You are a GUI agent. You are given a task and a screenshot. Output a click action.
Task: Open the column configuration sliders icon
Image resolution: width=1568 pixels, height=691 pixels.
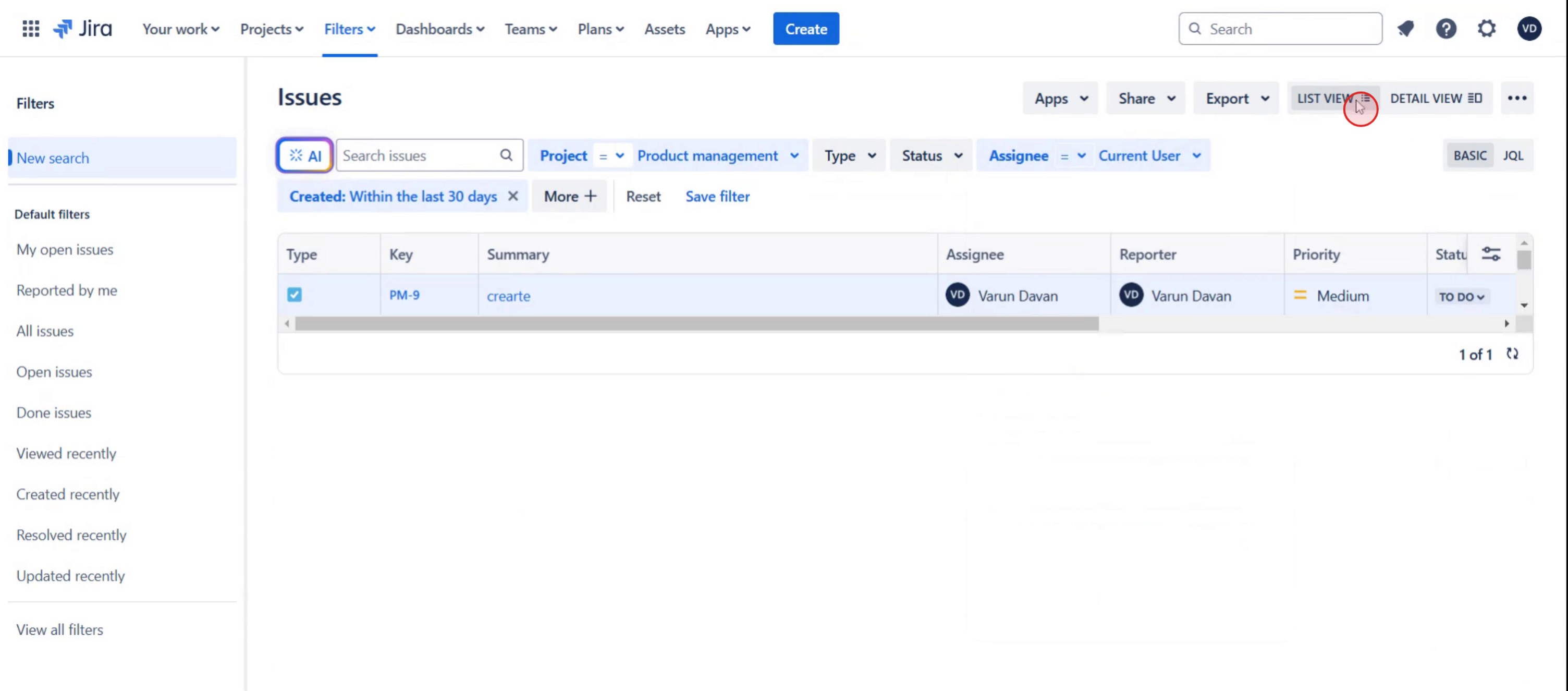click(1491, 254)
